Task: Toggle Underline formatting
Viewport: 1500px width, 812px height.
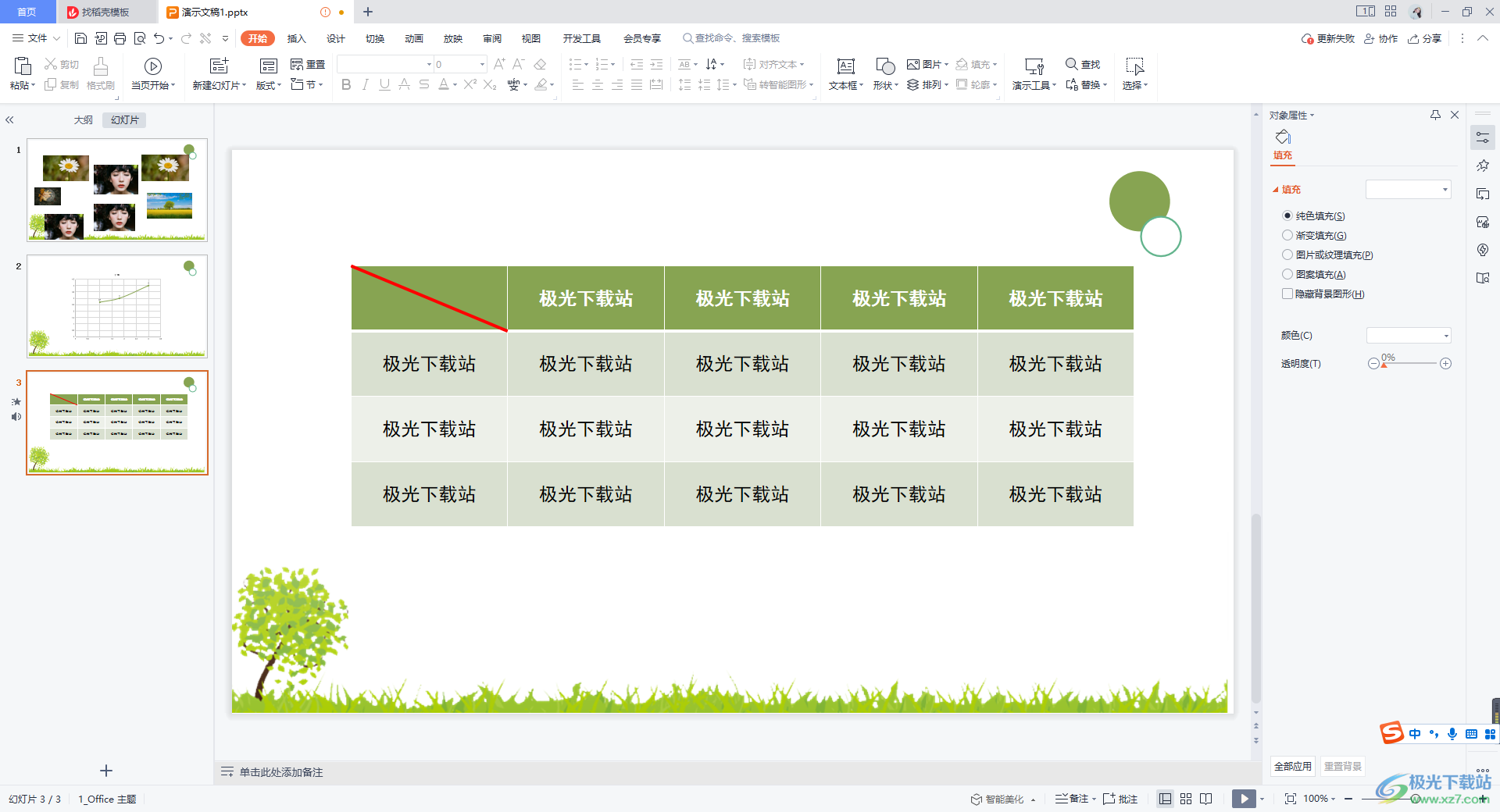Action: (384, 85)
